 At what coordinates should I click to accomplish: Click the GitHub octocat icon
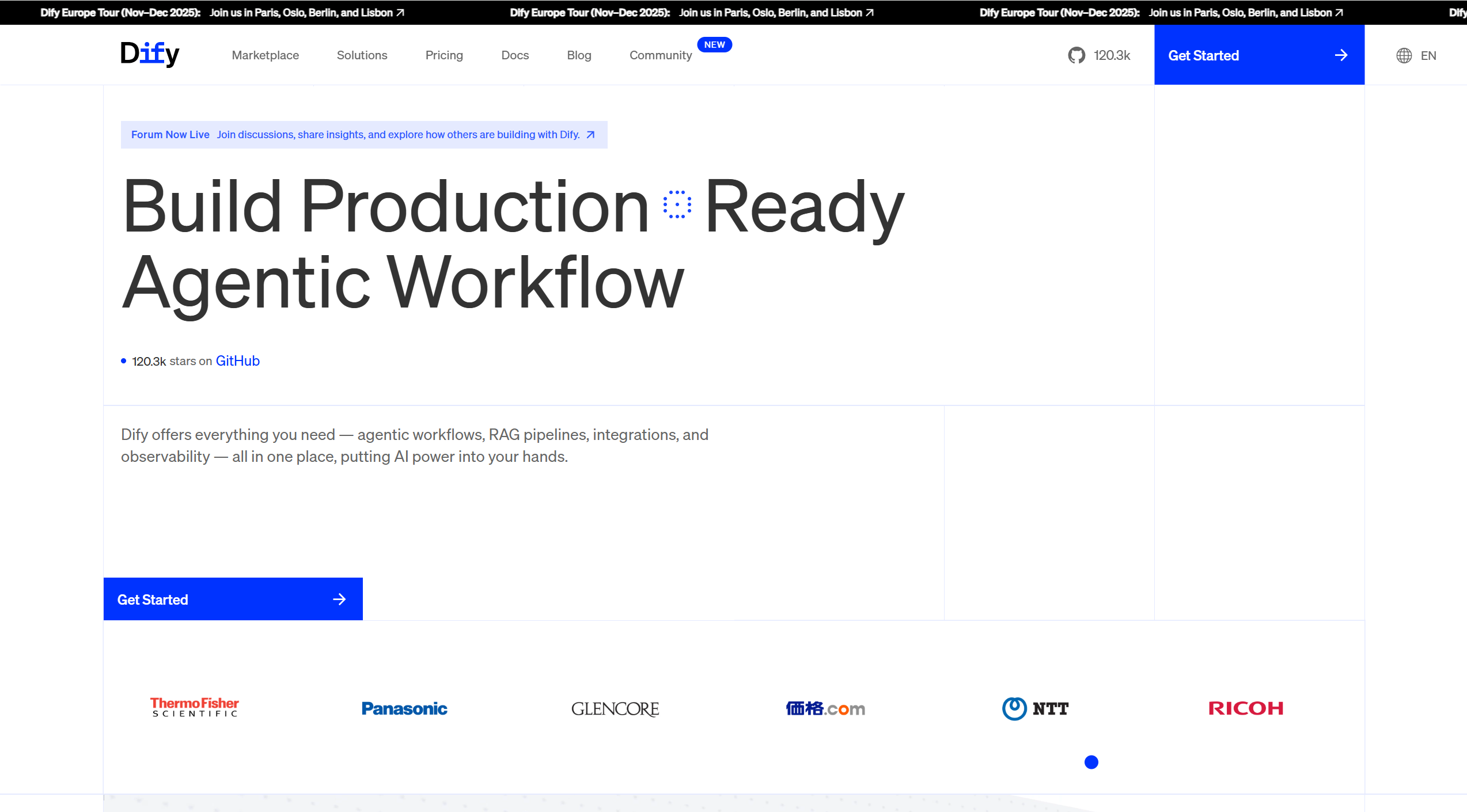pyautogui.click(x=1076, y=55)
